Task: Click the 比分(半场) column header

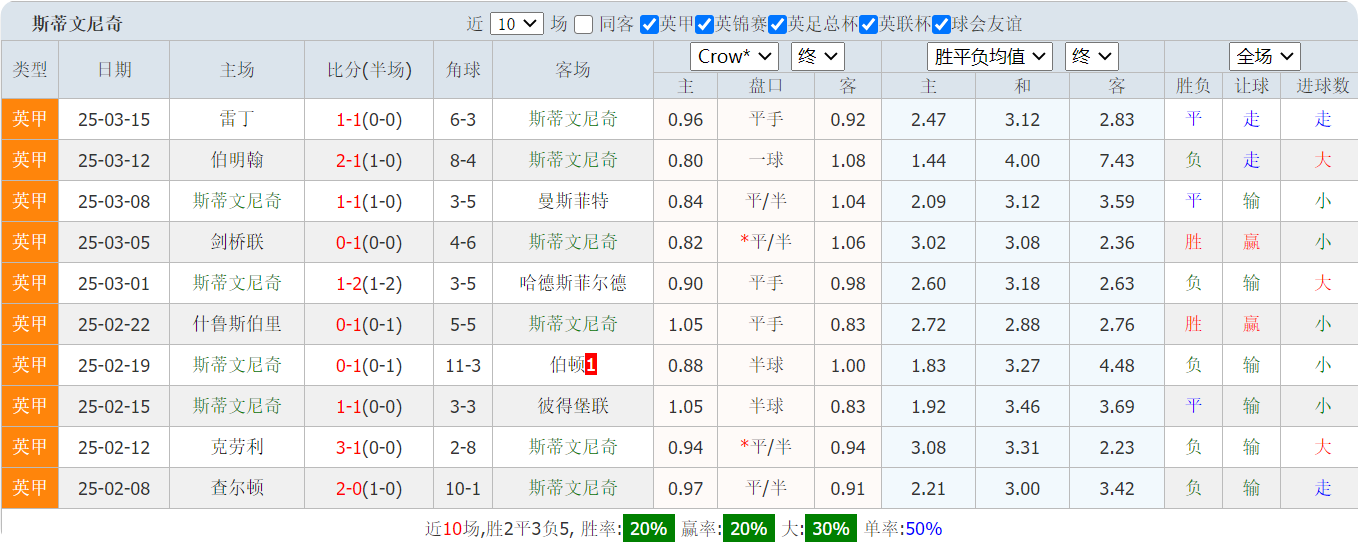Action: (x=369, y=70)
